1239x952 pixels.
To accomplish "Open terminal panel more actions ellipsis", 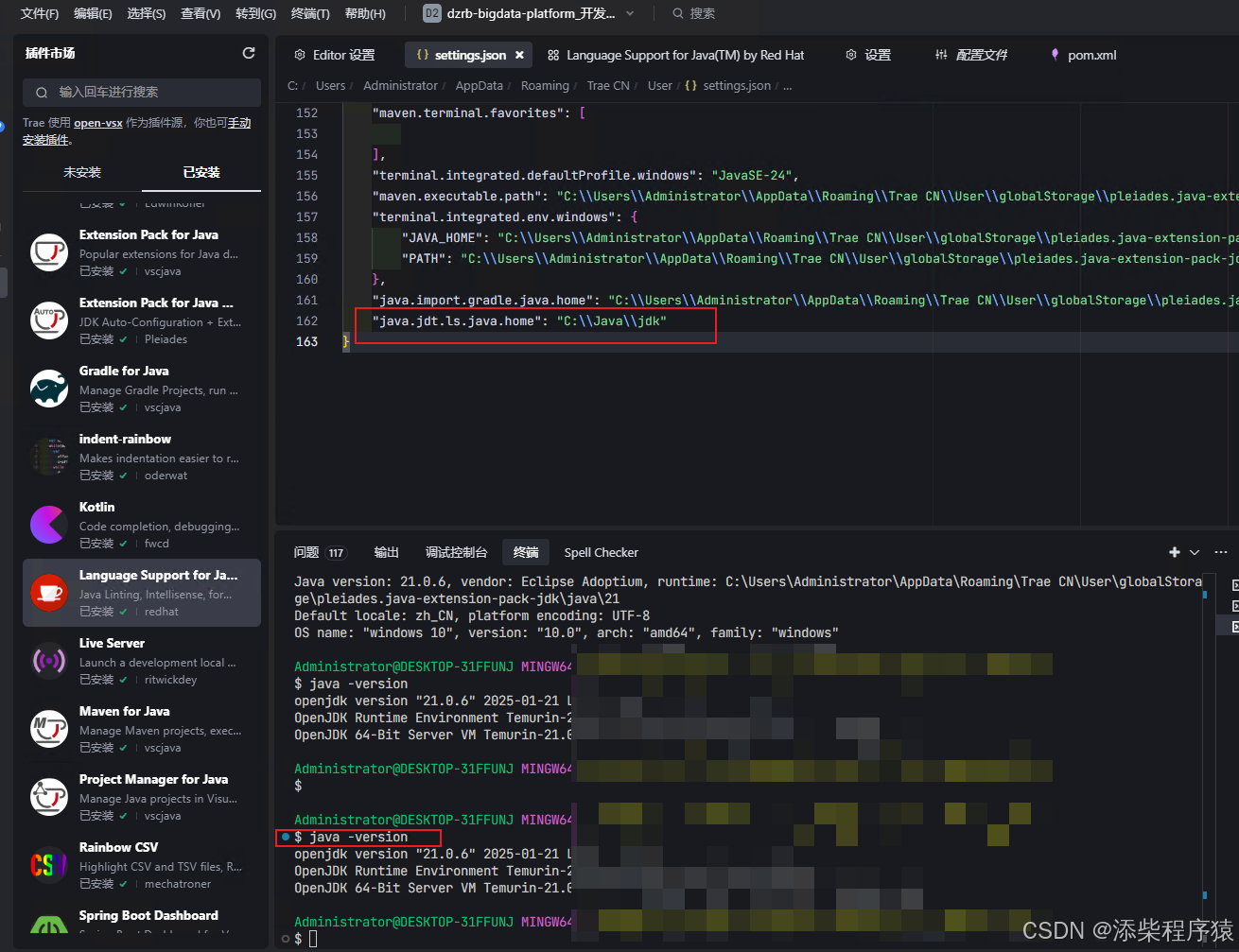I will tap(1221, 552).
